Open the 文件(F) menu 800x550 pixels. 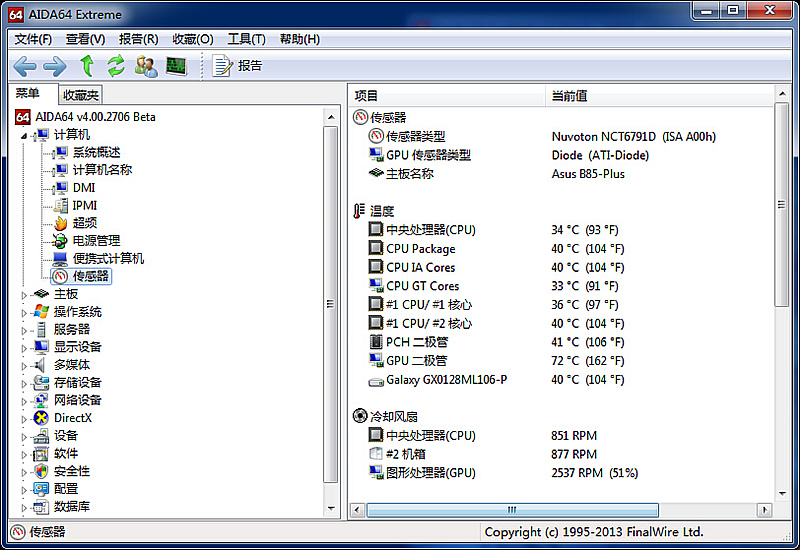33,39
